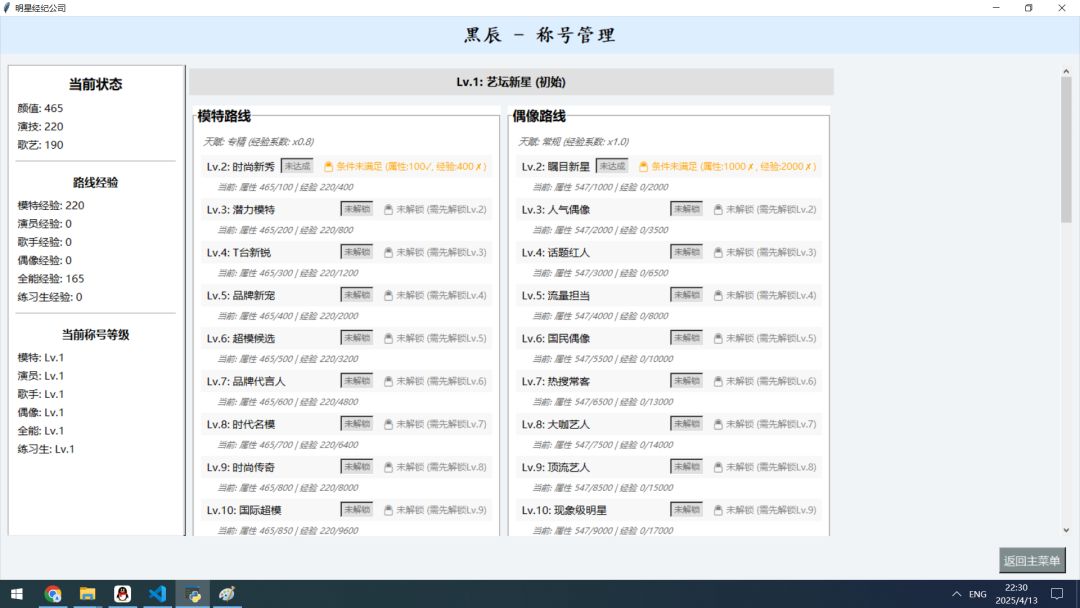The width and height of the screenshot is (1080, 608).
Task: Click 天赋: 专精 (经验系数: x0.8) label
Action: coord(258,142)
